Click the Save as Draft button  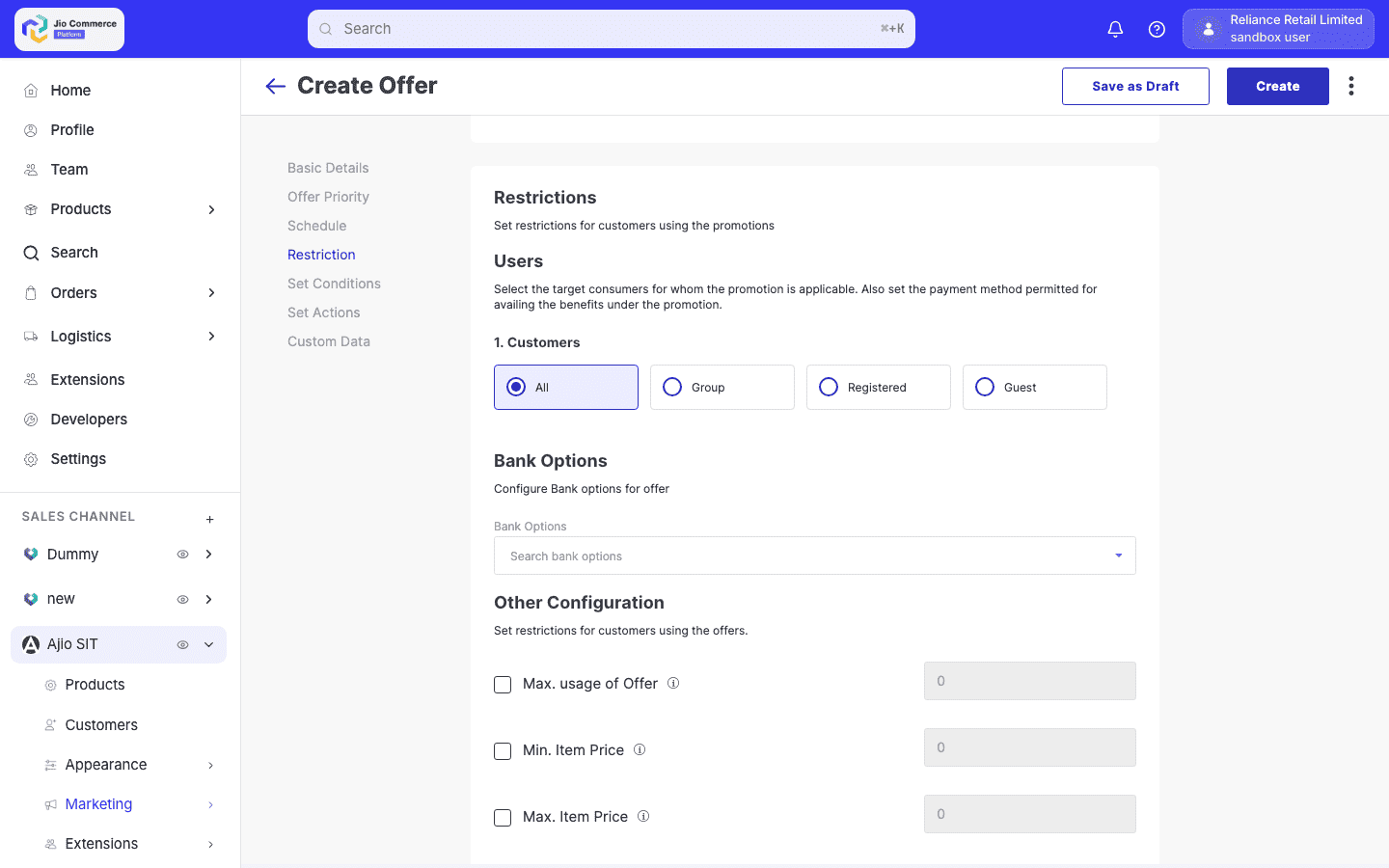(x=1135, y=86)
